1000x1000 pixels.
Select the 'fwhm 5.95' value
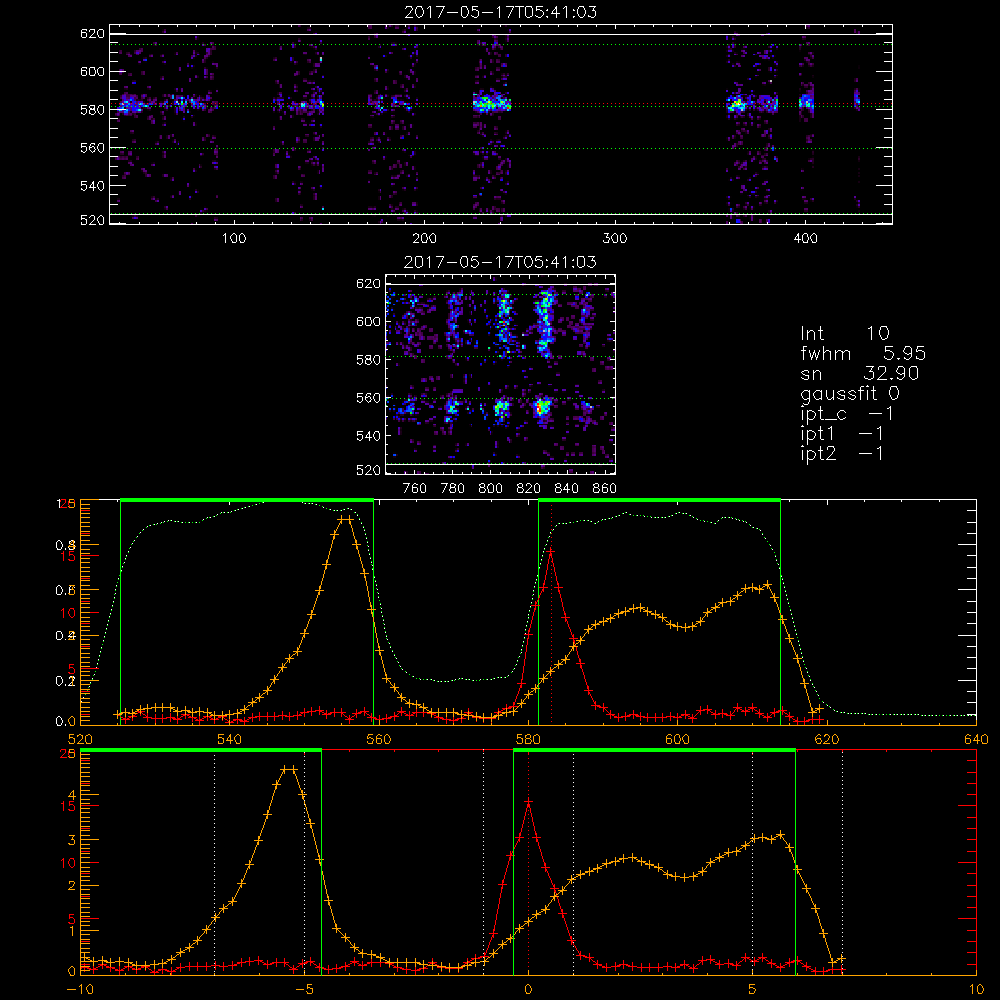[863, 353]
